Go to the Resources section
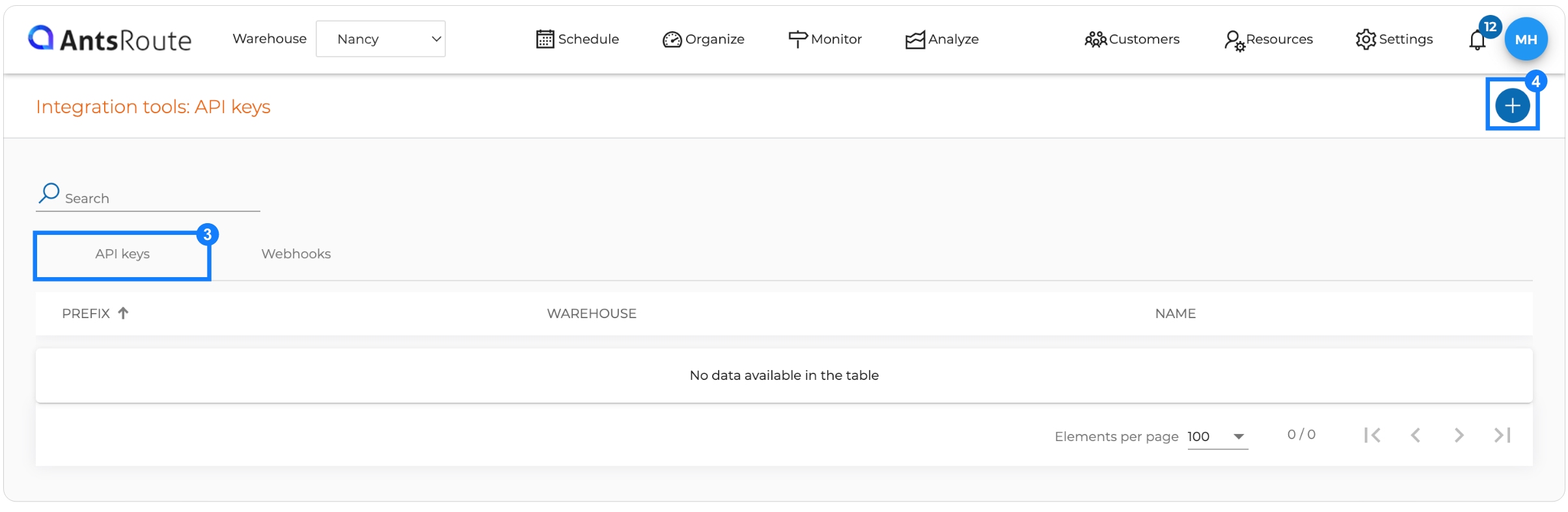Image resolution: width=1568 pixels, height=512 pixels. point(1268,40)
